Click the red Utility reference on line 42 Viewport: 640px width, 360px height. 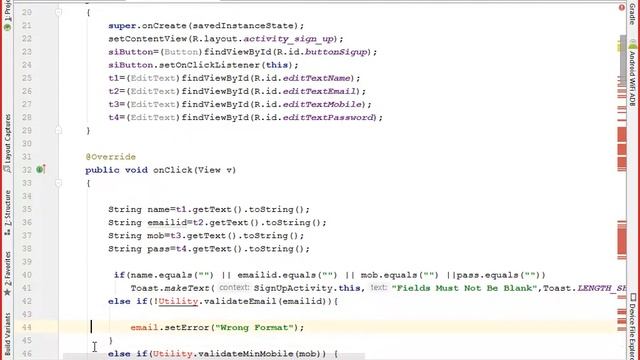coord(178,301)
